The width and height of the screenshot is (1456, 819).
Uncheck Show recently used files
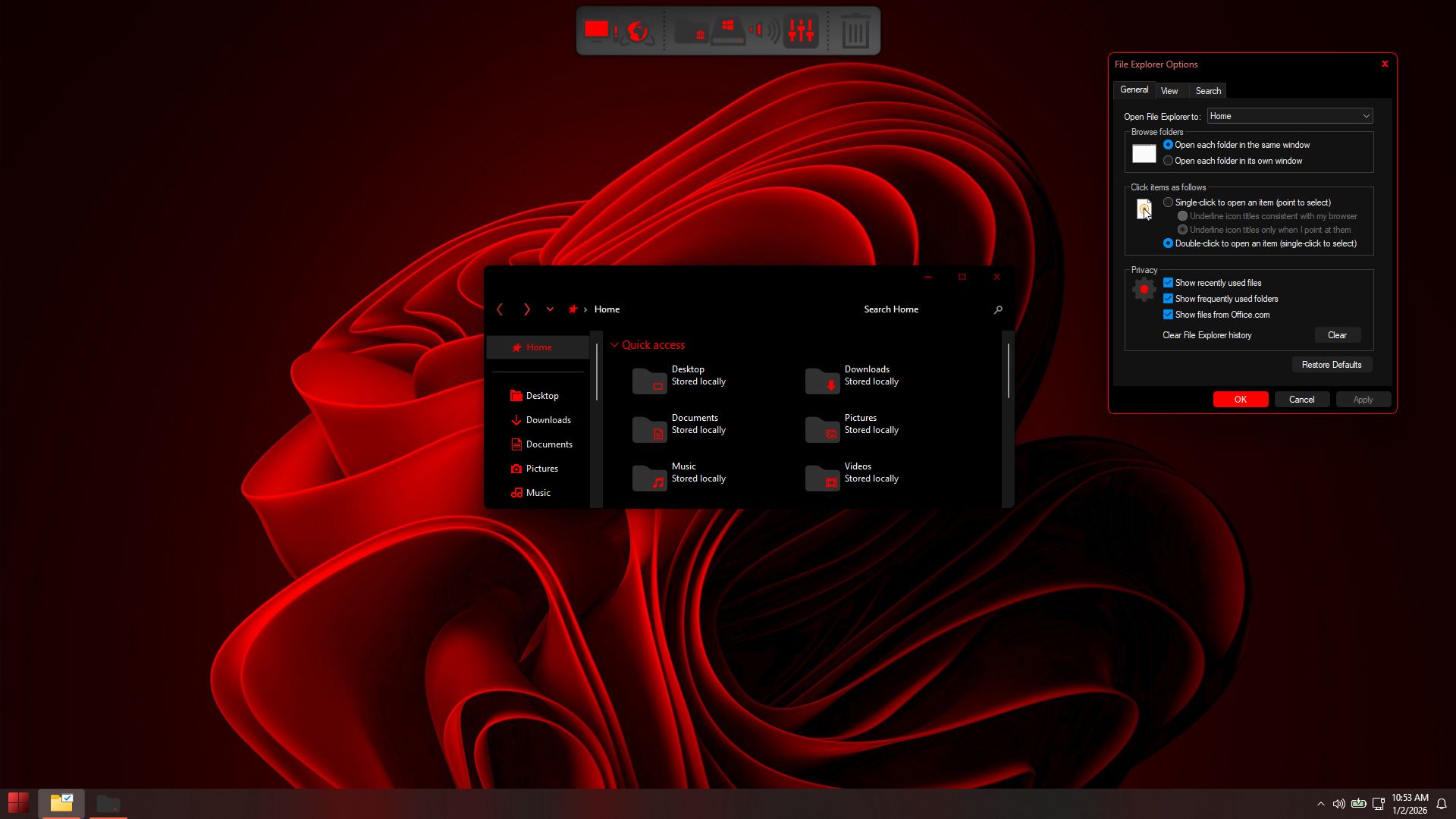[x=1169, y=283]
